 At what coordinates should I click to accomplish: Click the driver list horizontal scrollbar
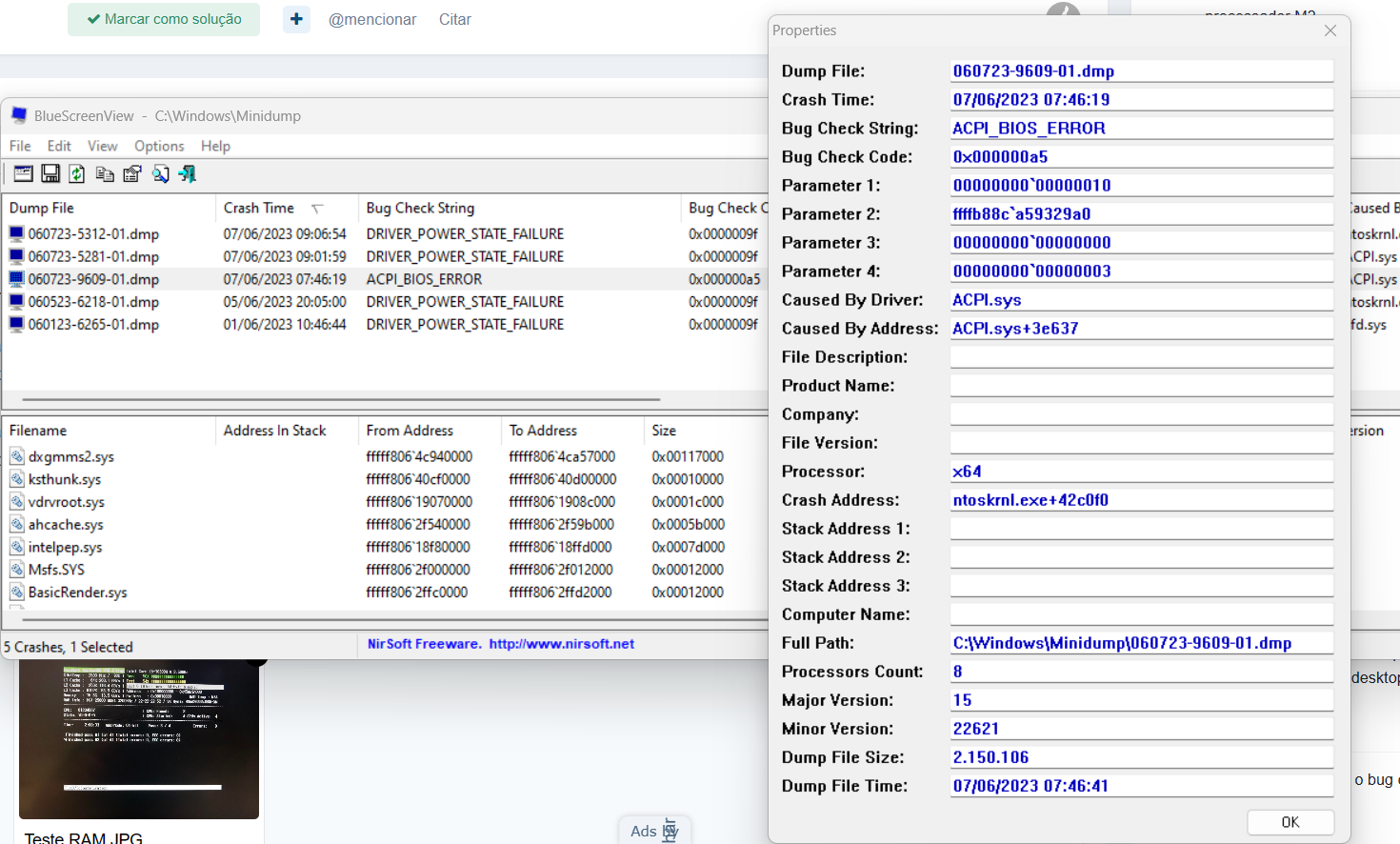[395, 619]
